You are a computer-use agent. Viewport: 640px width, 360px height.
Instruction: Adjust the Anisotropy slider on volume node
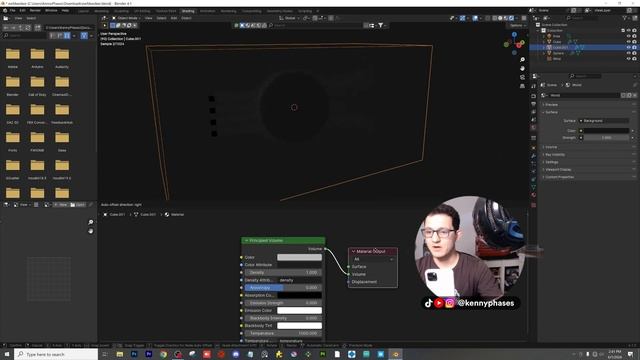pyautogui.click(x=283, y=288)
